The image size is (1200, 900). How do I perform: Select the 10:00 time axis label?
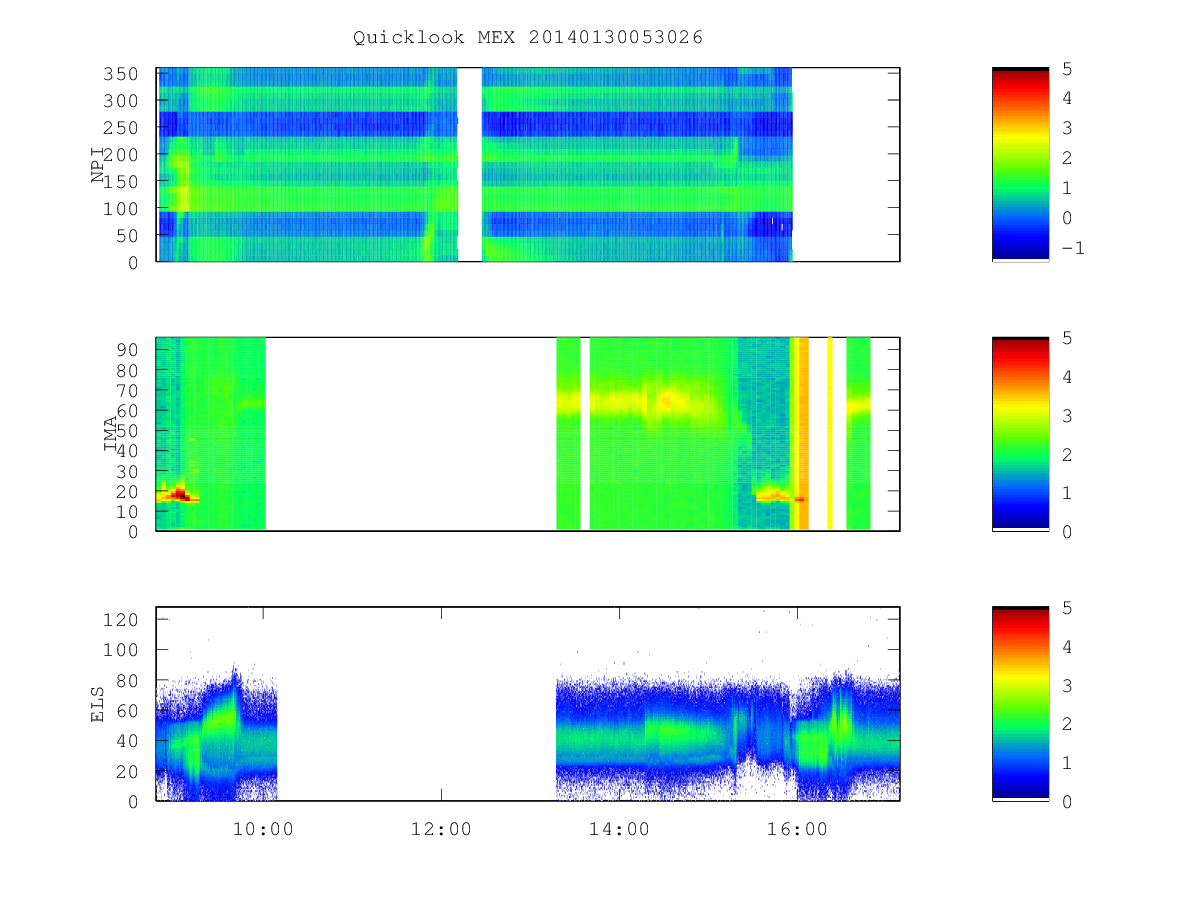(263, 829)
